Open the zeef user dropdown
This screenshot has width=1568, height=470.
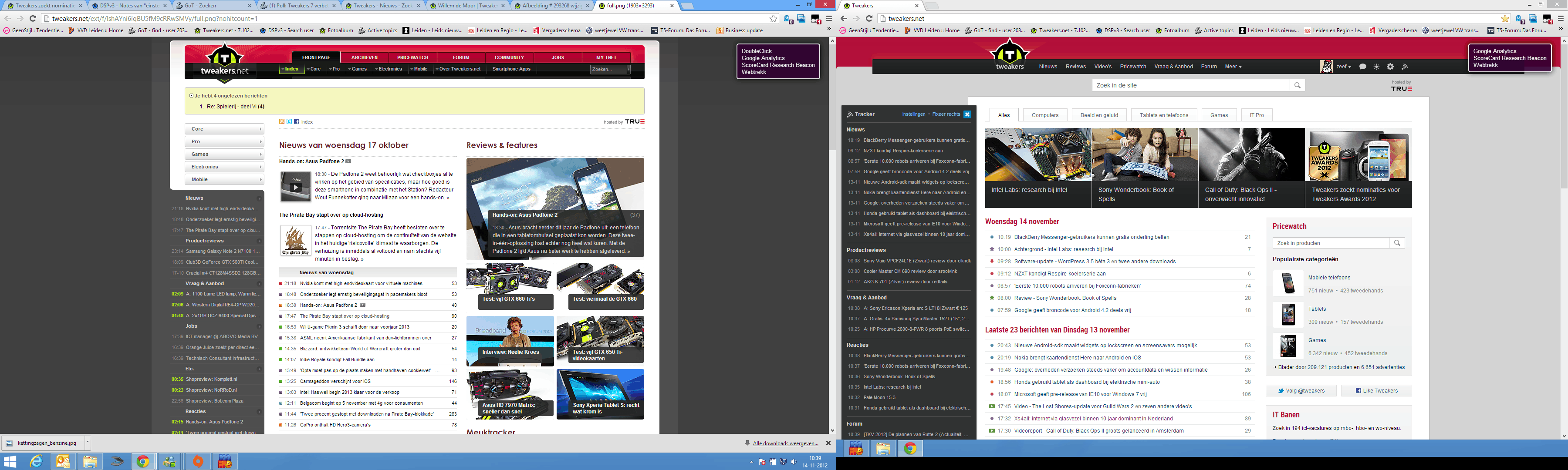pyautogui.click(x=1343, y=67)
